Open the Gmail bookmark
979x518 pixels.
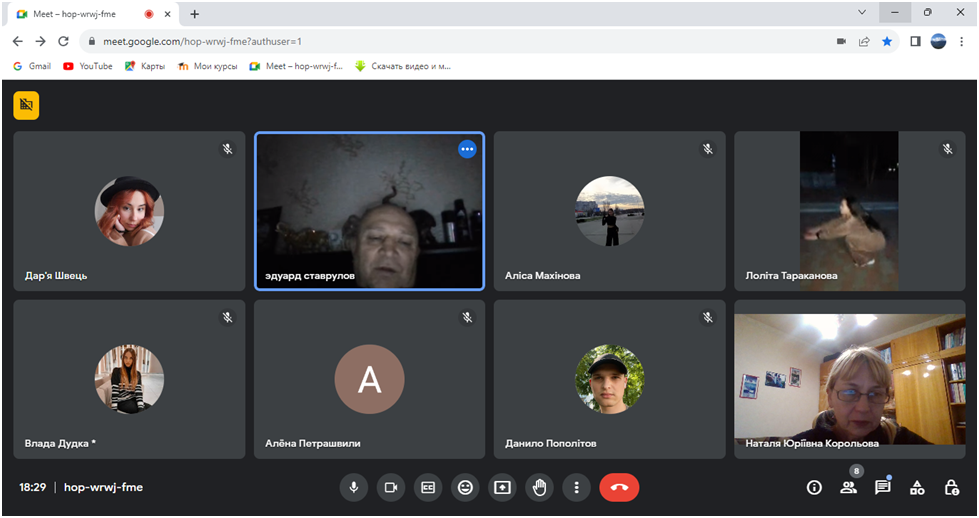click(32, 66)
